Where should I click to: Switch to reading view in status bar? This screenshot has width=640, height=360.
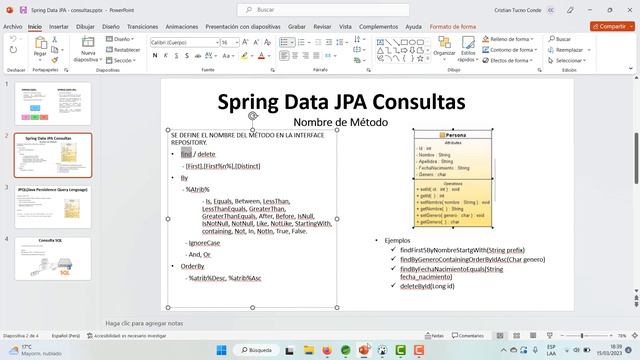[x=533, y=336]
